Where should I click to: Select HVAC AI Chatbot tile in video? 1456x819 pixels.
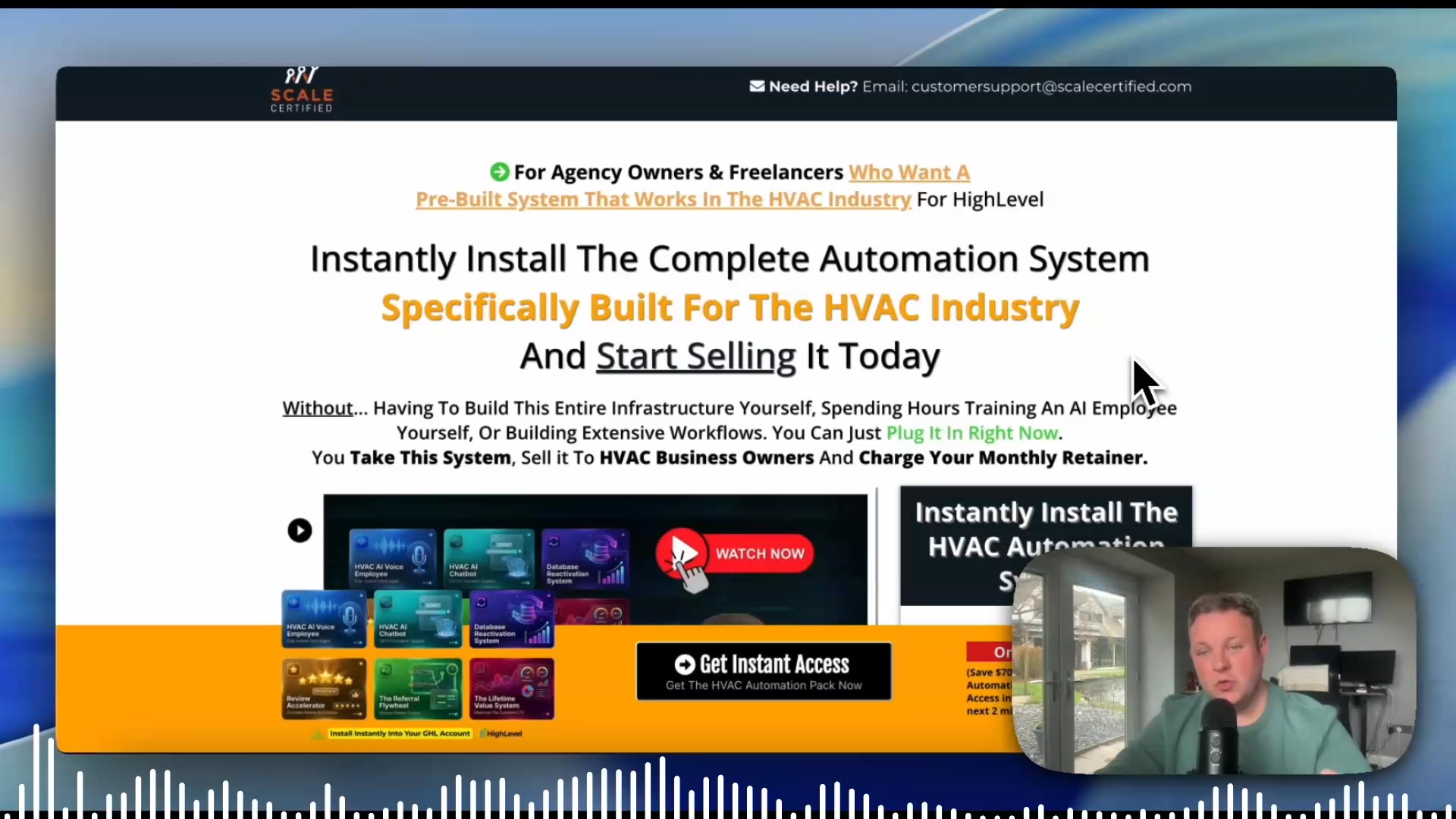point(488,558)
